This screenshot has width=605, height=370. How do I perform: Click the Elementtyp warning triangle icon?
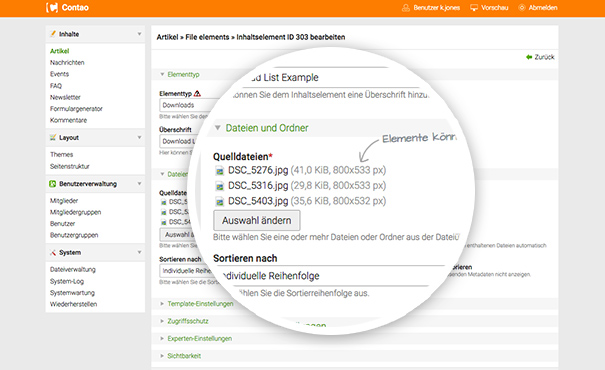[x=197, y=93]
